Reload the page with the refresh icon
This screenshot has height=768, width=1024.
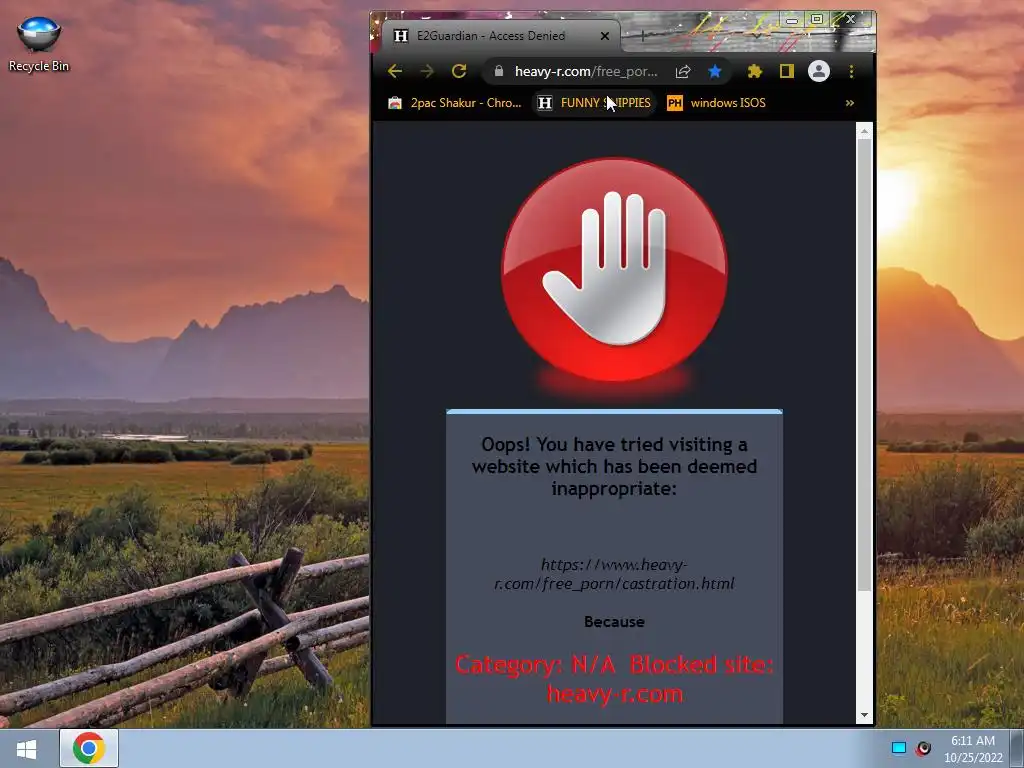pyautogui.click(x=459, y=71)
